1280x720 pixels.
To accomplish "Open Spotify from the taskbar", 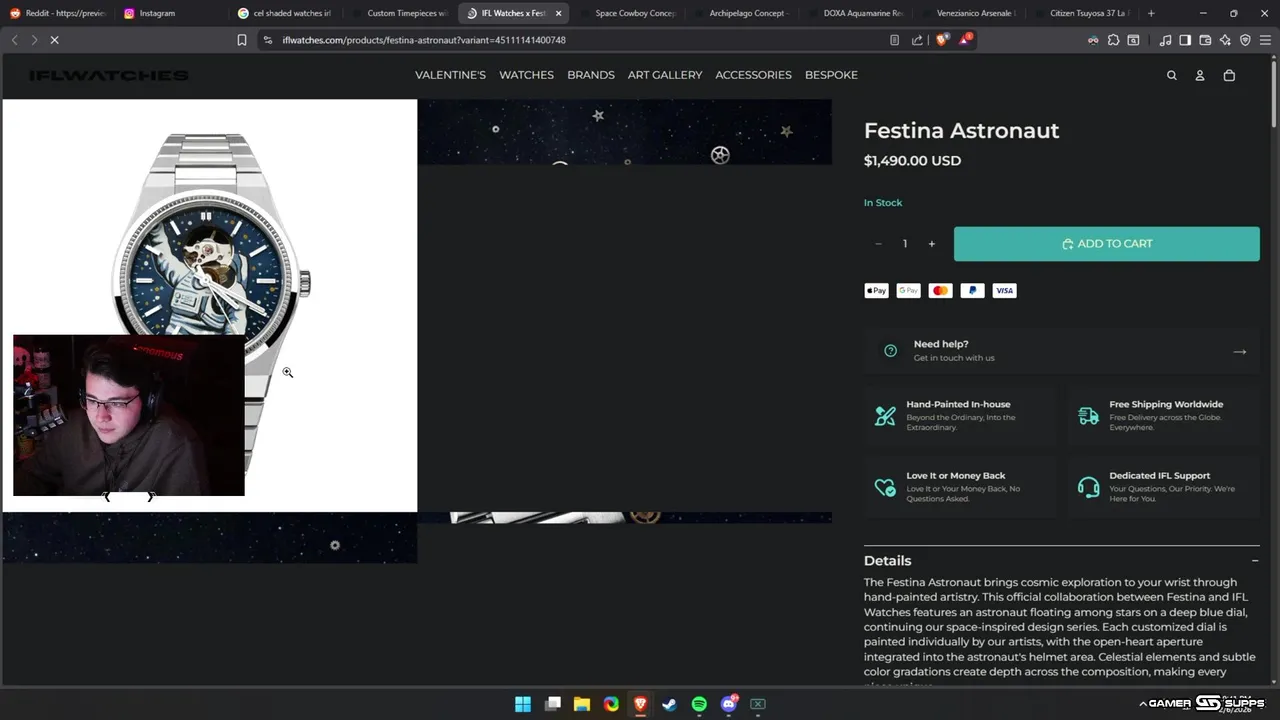I will coord(699,704).
